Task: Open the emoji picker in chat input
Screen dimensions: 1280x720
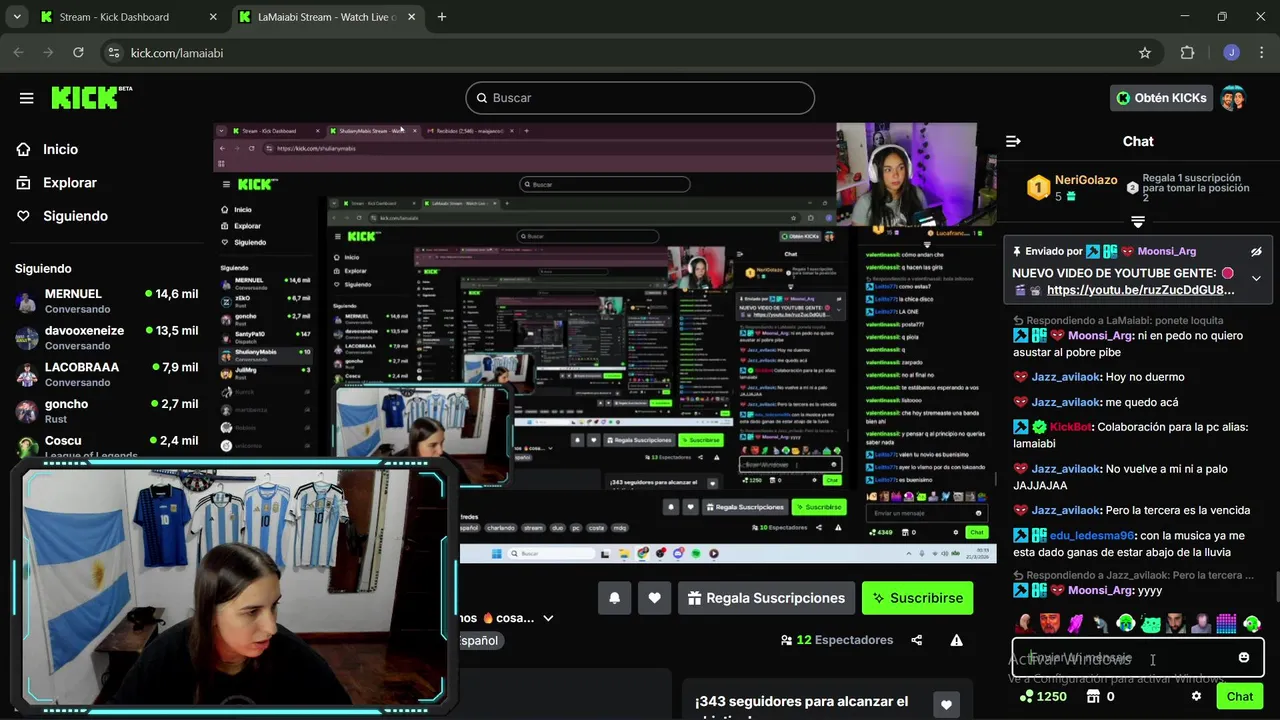Action: click(x=1243, y=657)
